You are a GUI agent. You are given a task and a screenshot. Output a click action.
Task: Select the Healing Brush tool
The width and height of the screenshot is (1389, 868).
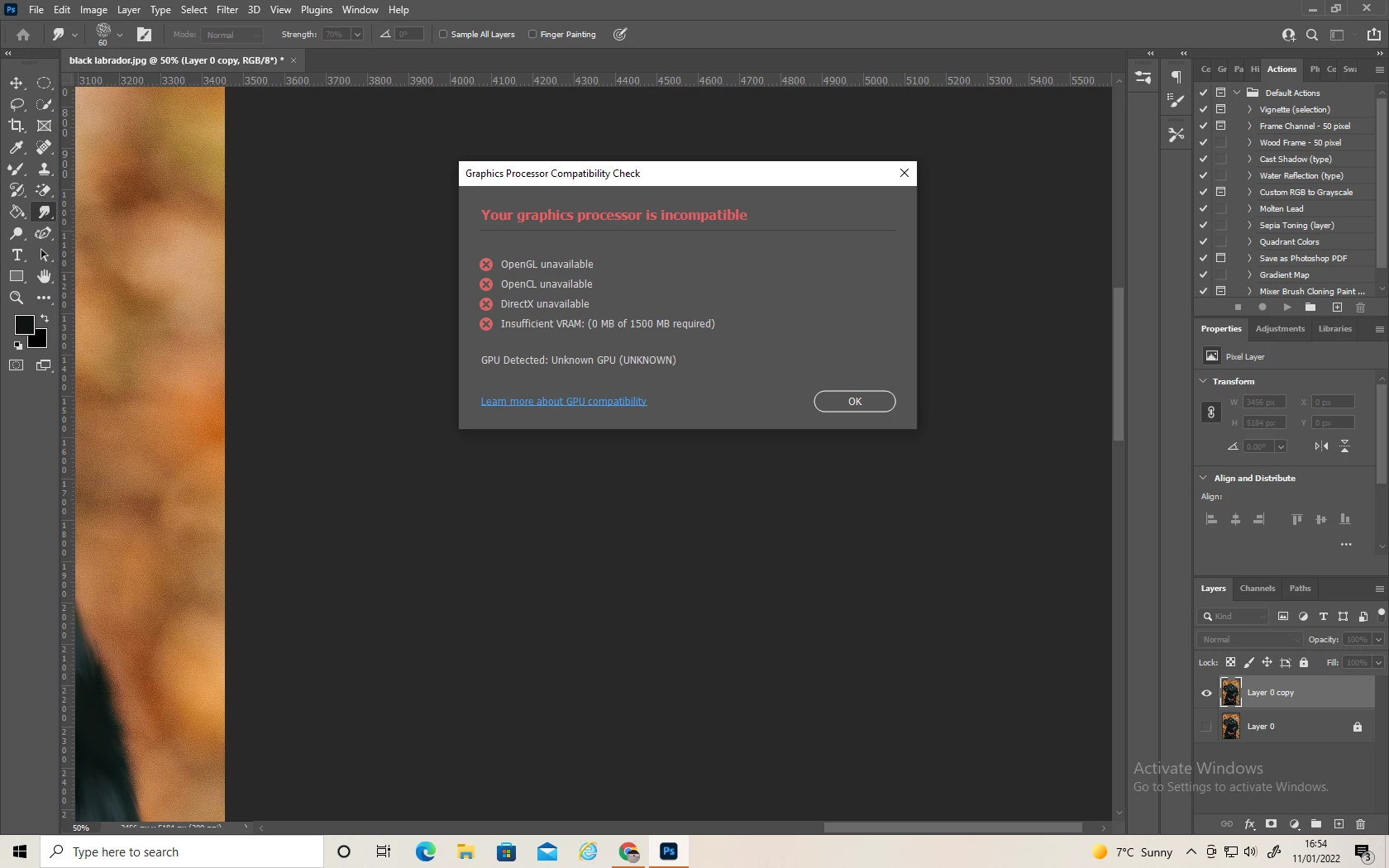[45, 148]
